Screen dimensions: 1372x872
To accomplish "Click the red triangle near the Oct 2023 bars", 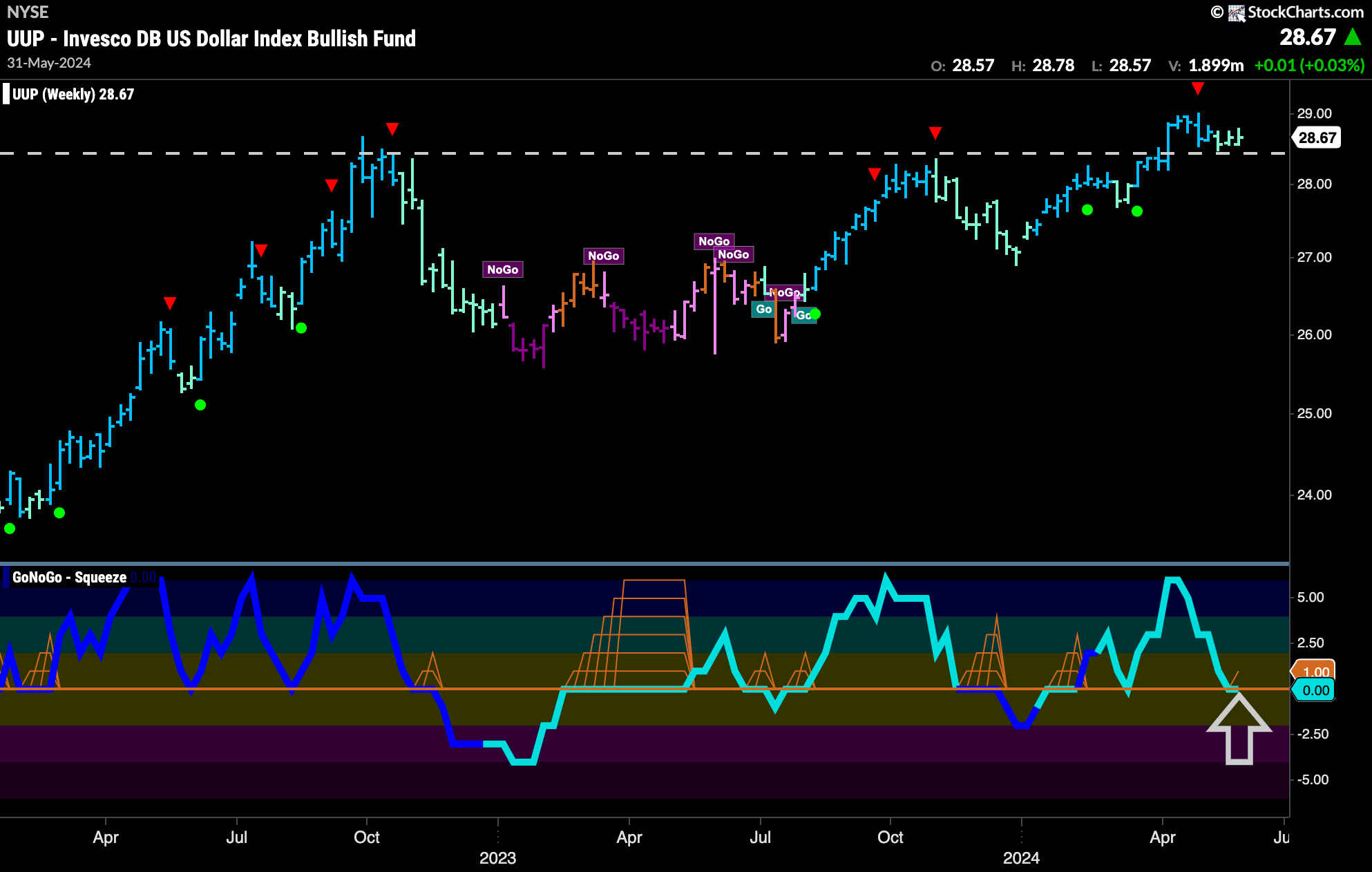I will (x=875, y=174).
